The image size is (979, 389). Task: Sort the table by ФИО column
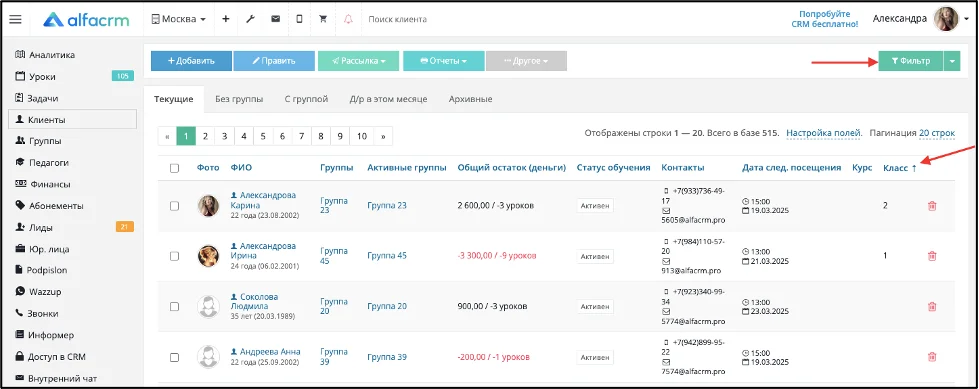pos(241,167)
